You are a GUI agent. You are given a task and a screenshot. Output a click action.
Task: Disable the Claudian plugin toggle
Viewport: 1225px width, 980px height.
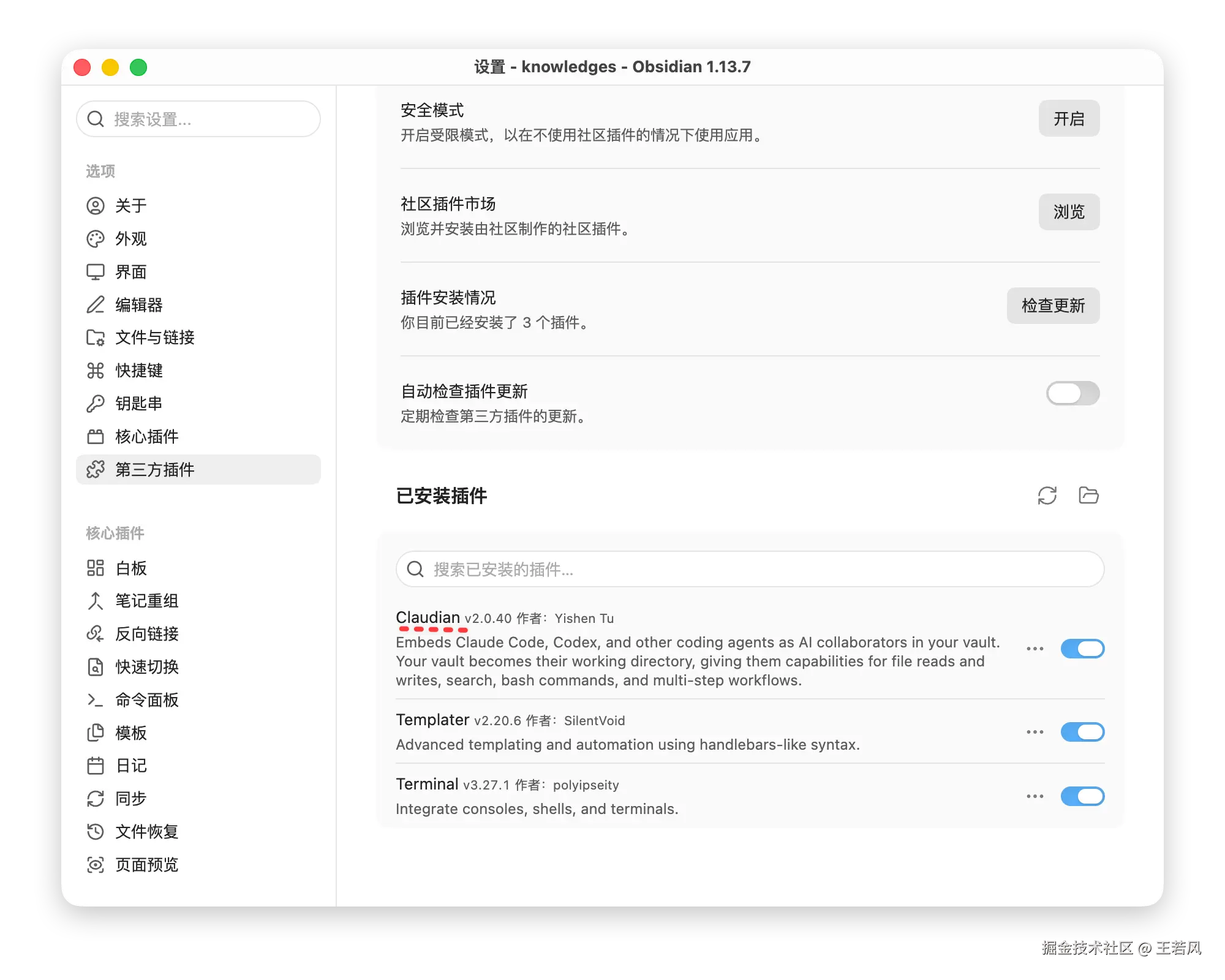1083,649
